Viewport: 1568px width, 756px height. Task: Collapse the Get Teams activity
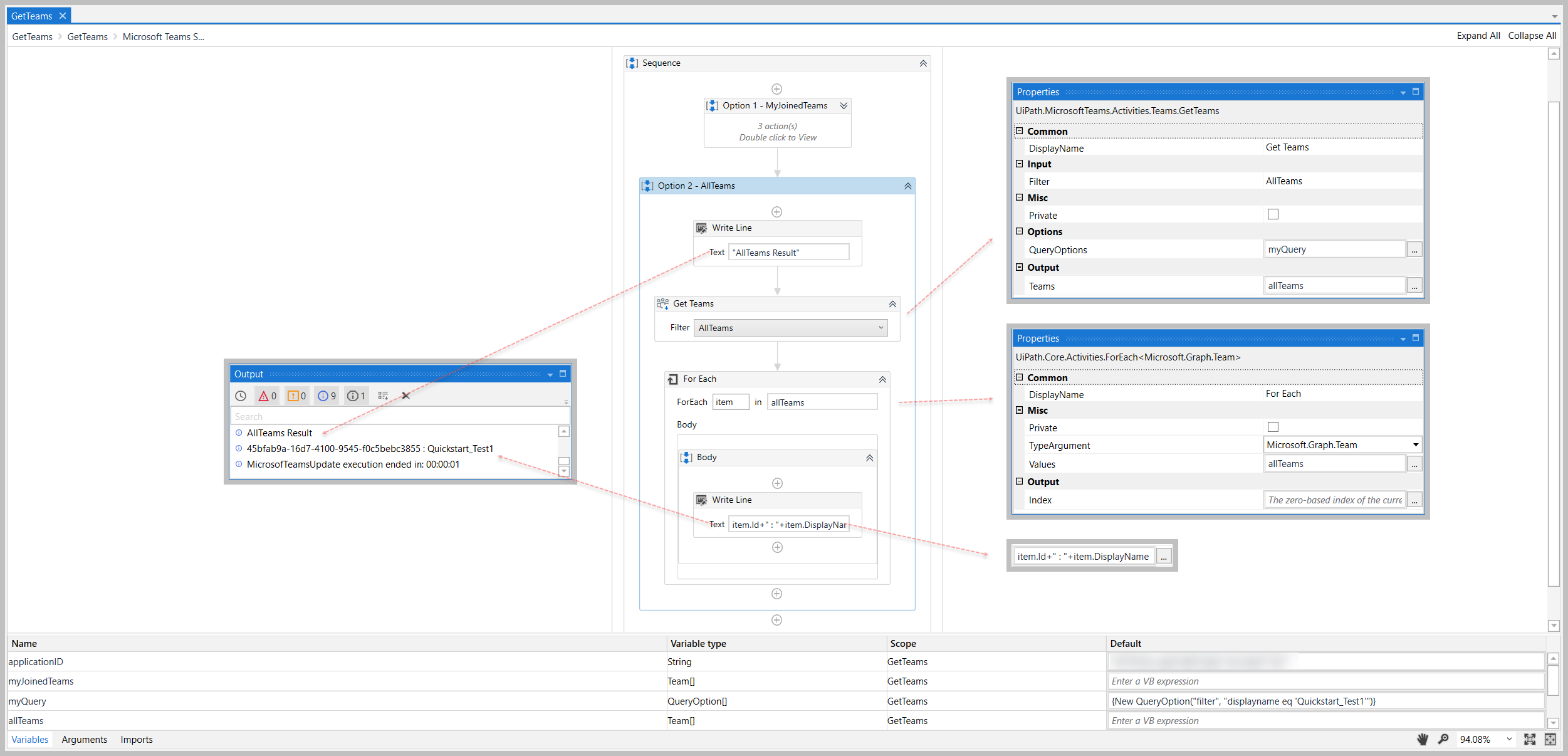pyautogui.click(x=892, y=304)
